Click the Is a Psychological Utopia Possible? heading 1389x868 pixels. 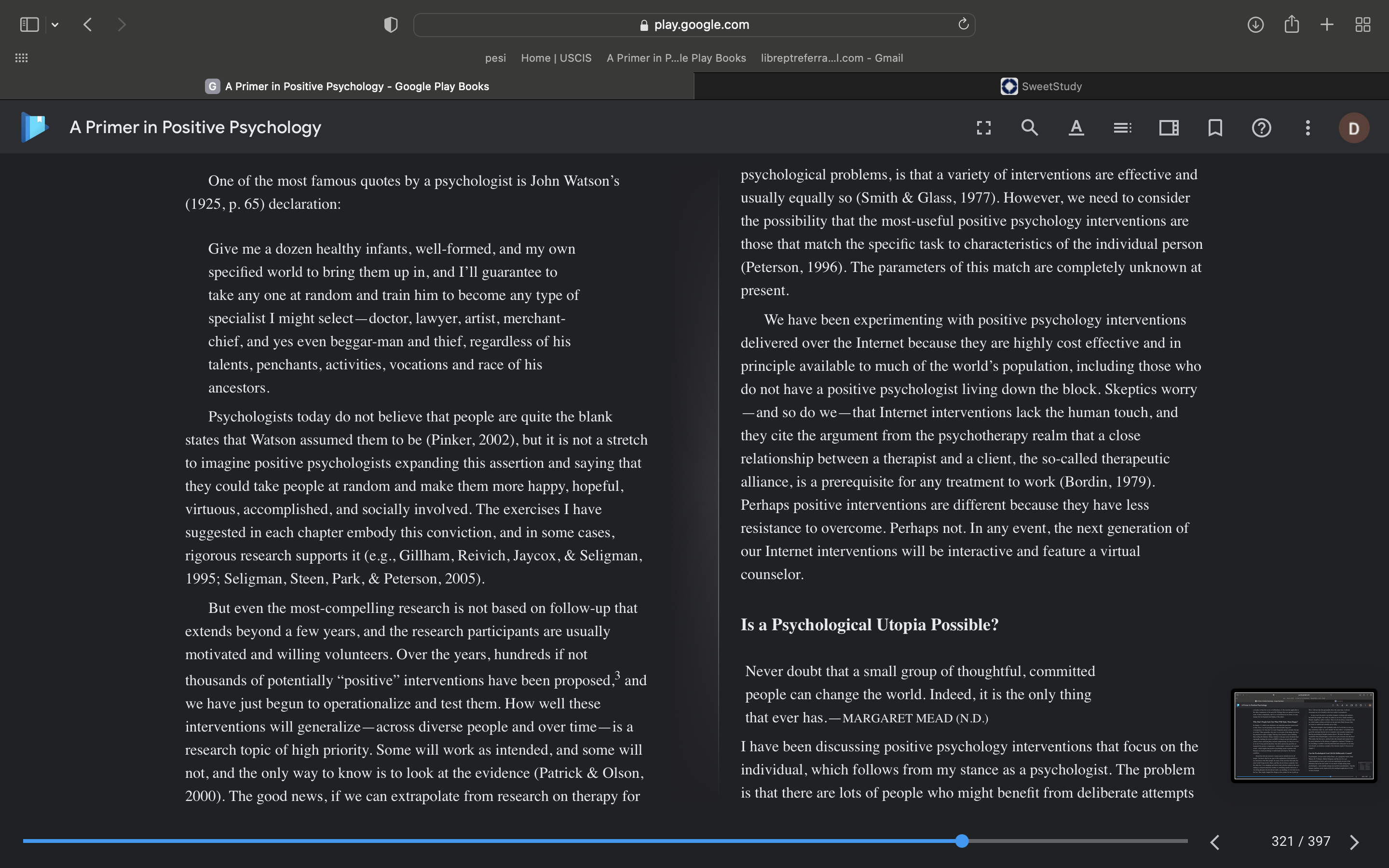click(870, 624)
